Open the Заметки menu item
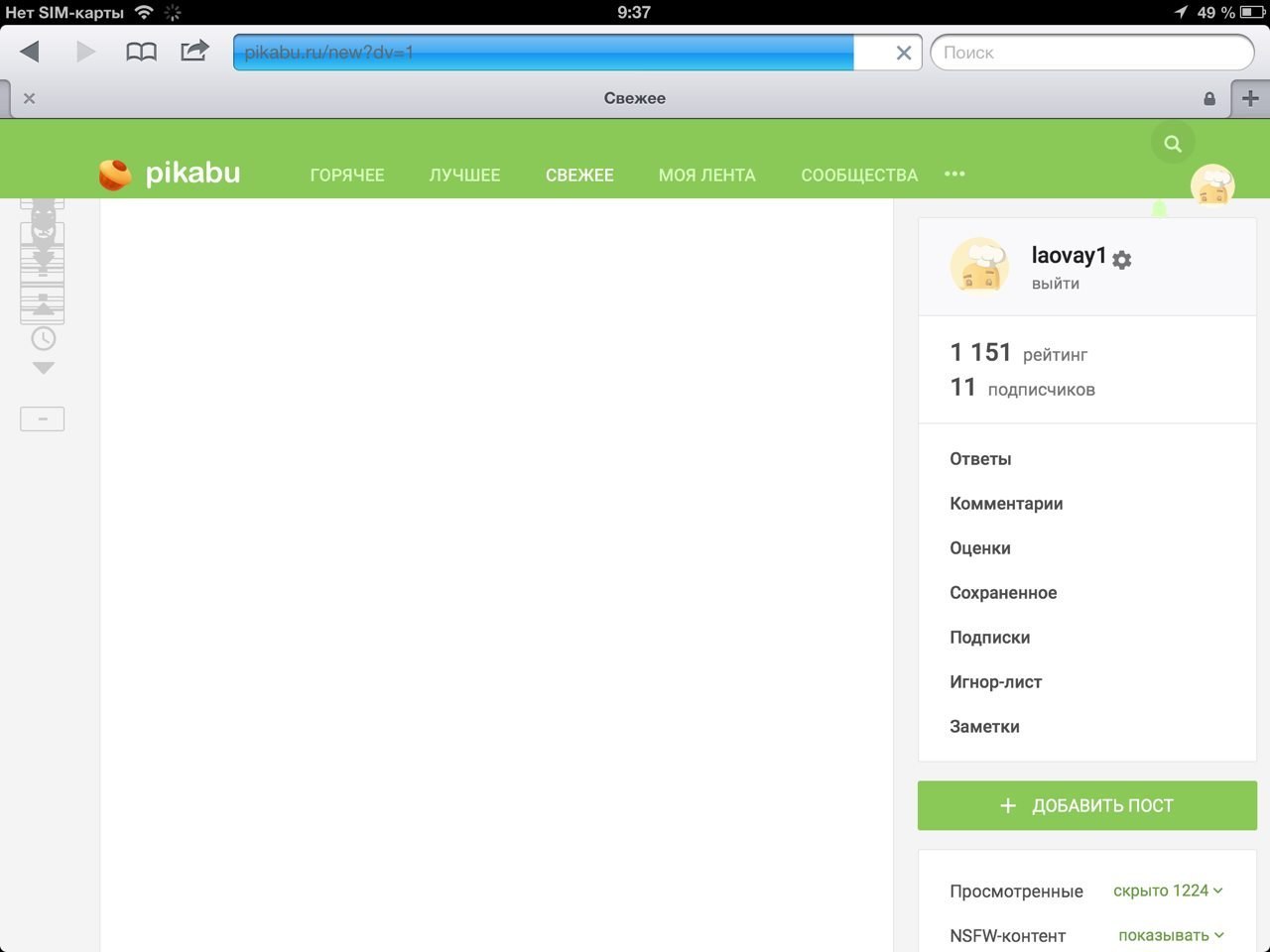The image size is (1270, 952). [984, 727]
